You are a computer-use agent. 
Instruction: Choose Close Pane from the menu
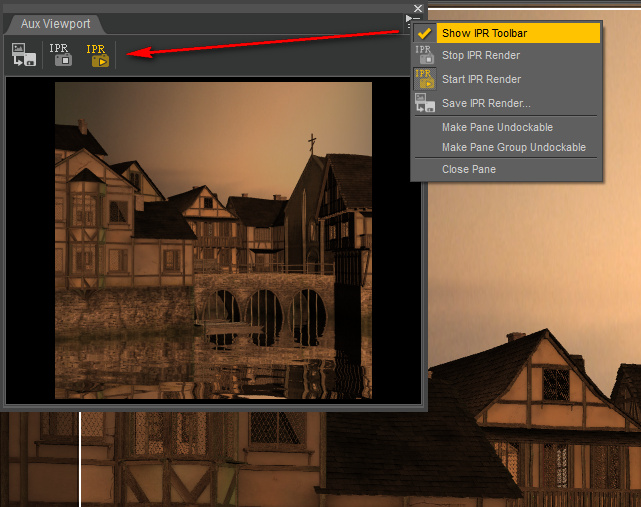(x=468, y=169)
